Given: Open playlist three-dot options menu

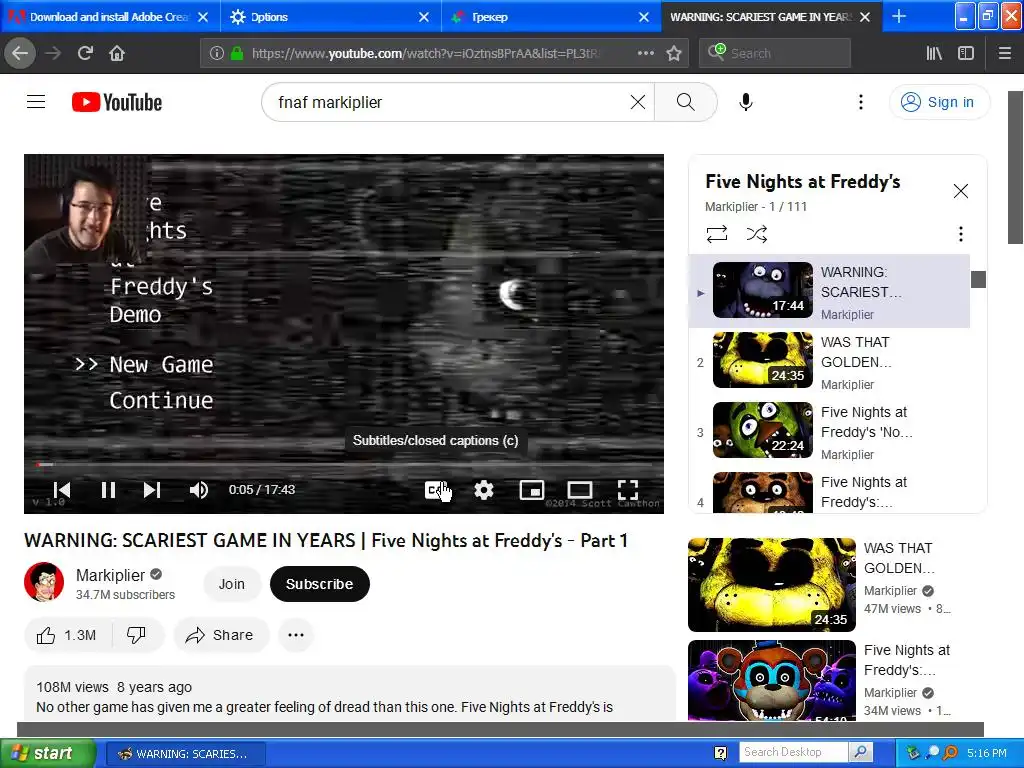Looking at the screenshot, I should tap(960, 234).
